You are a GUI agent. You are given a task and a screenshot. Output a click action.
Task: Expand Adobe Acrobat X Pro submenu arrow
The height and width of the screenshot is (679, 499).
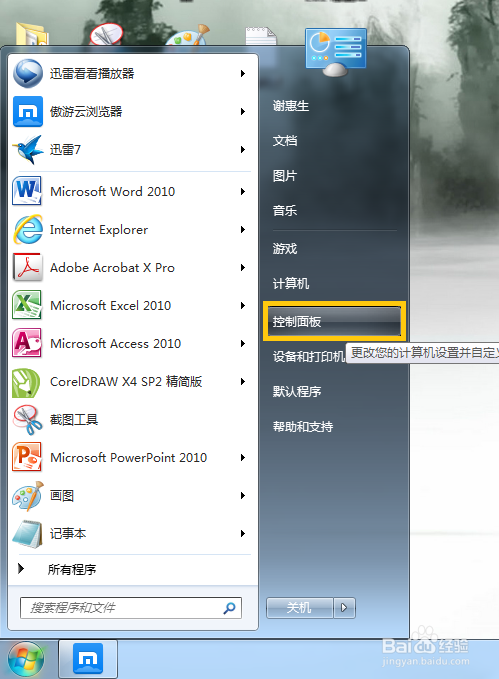click(x=243, y=268)
